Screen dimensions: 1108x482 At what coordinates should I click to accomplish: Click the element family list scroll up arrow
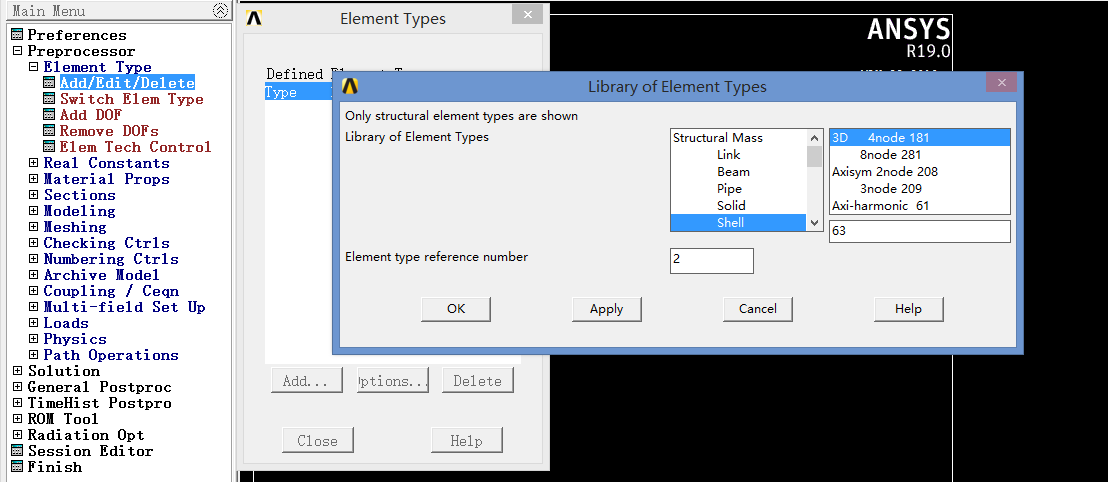pos(815,138)
